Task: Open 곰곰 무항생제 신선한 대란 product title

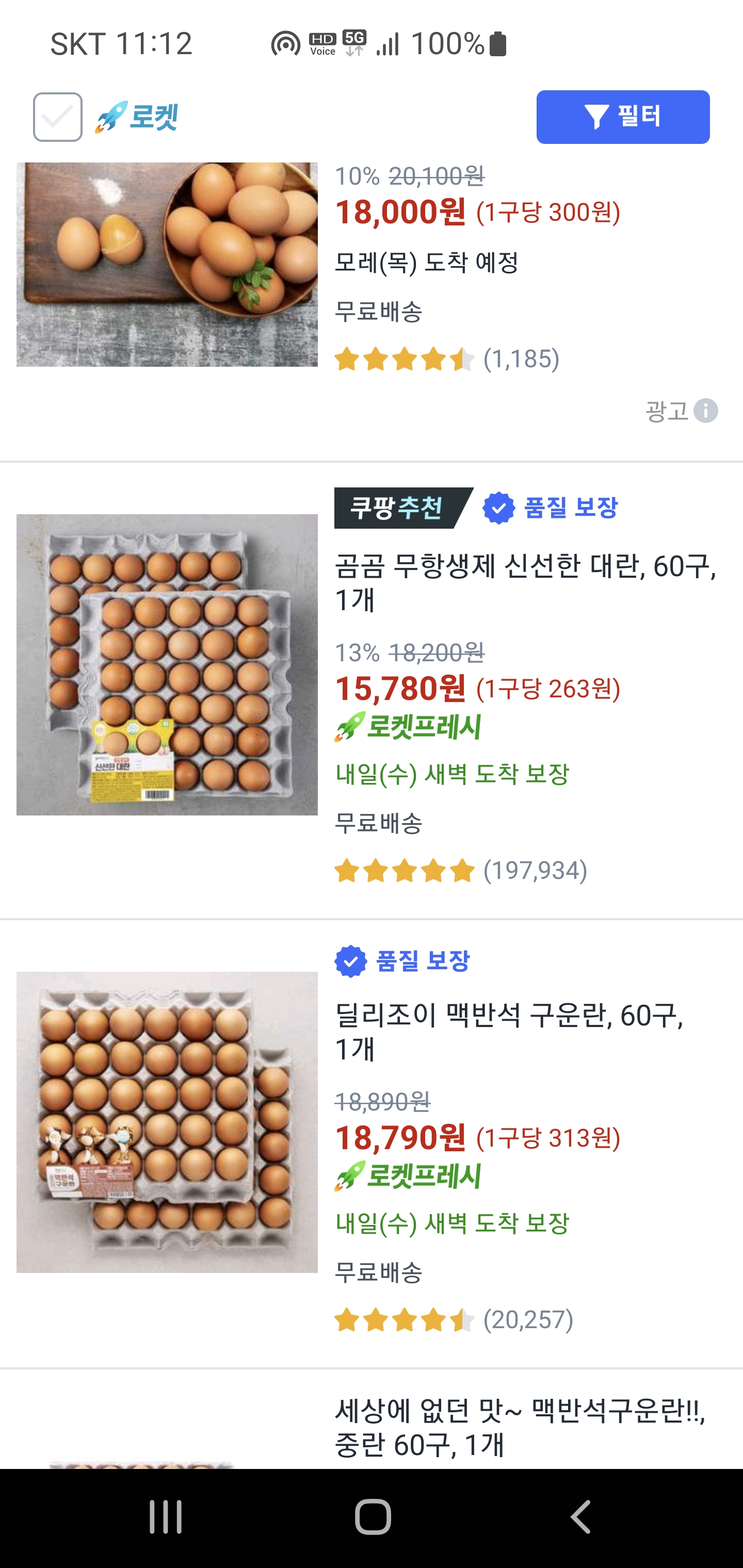Action: (x=525, y=582)
